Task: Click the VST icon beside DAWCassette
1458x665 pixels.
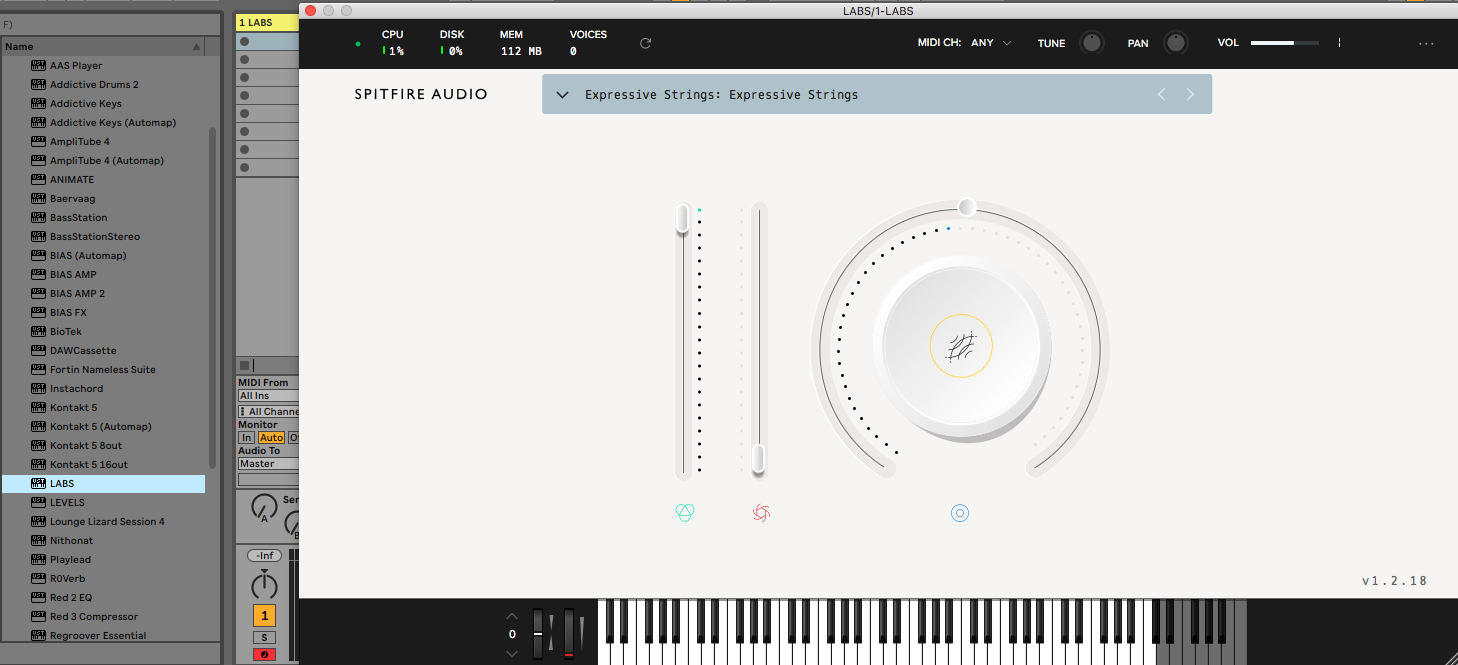Action: (38, 350)
